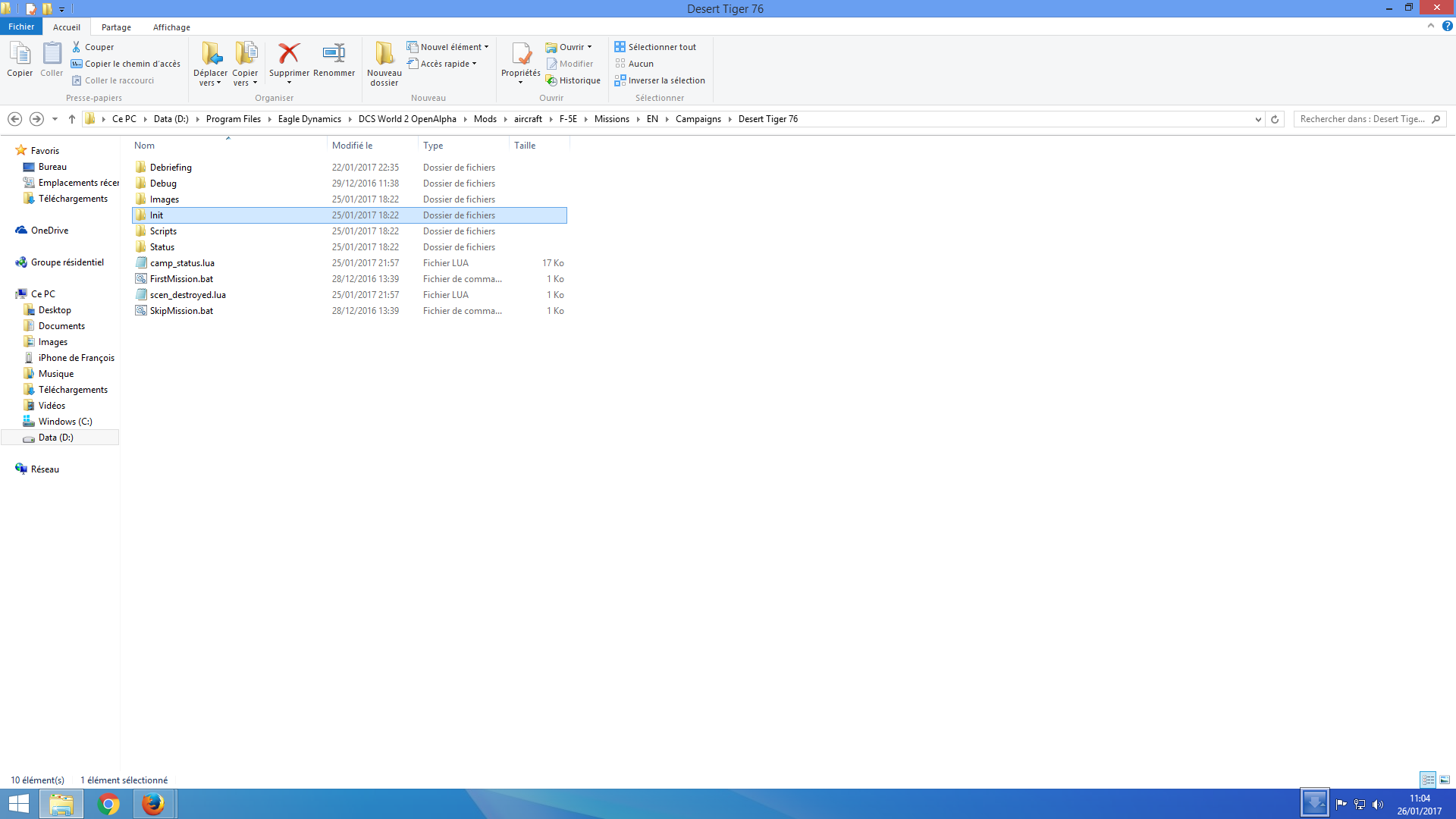
Task: Click the search box for Desert Tiger
Action: coord(1370,119)
